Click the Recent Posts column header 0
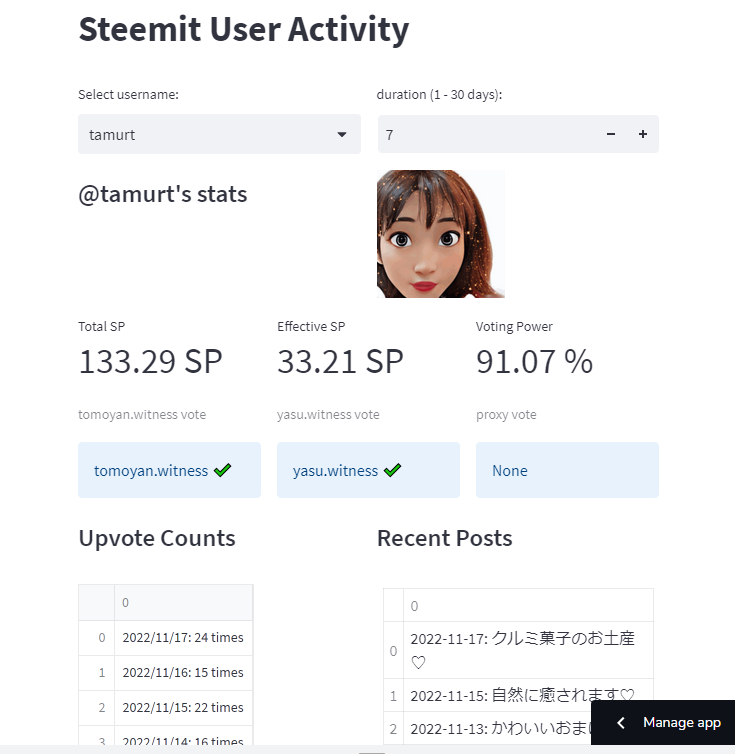735x754 pixels. 528,605
